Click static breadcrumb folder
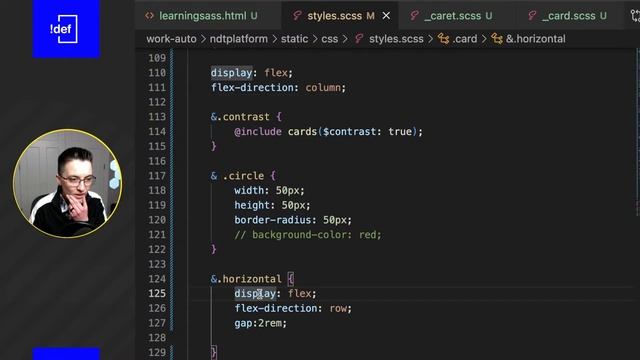 tap(294, 39)
